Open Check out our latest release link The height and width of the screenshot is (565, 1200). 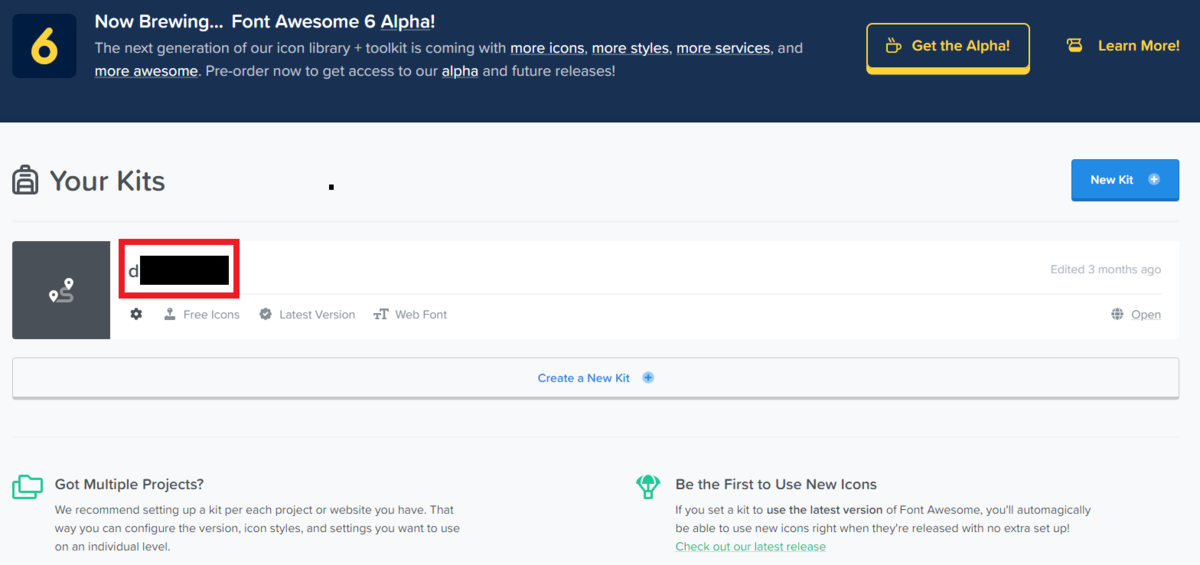(x=750, y=546)
